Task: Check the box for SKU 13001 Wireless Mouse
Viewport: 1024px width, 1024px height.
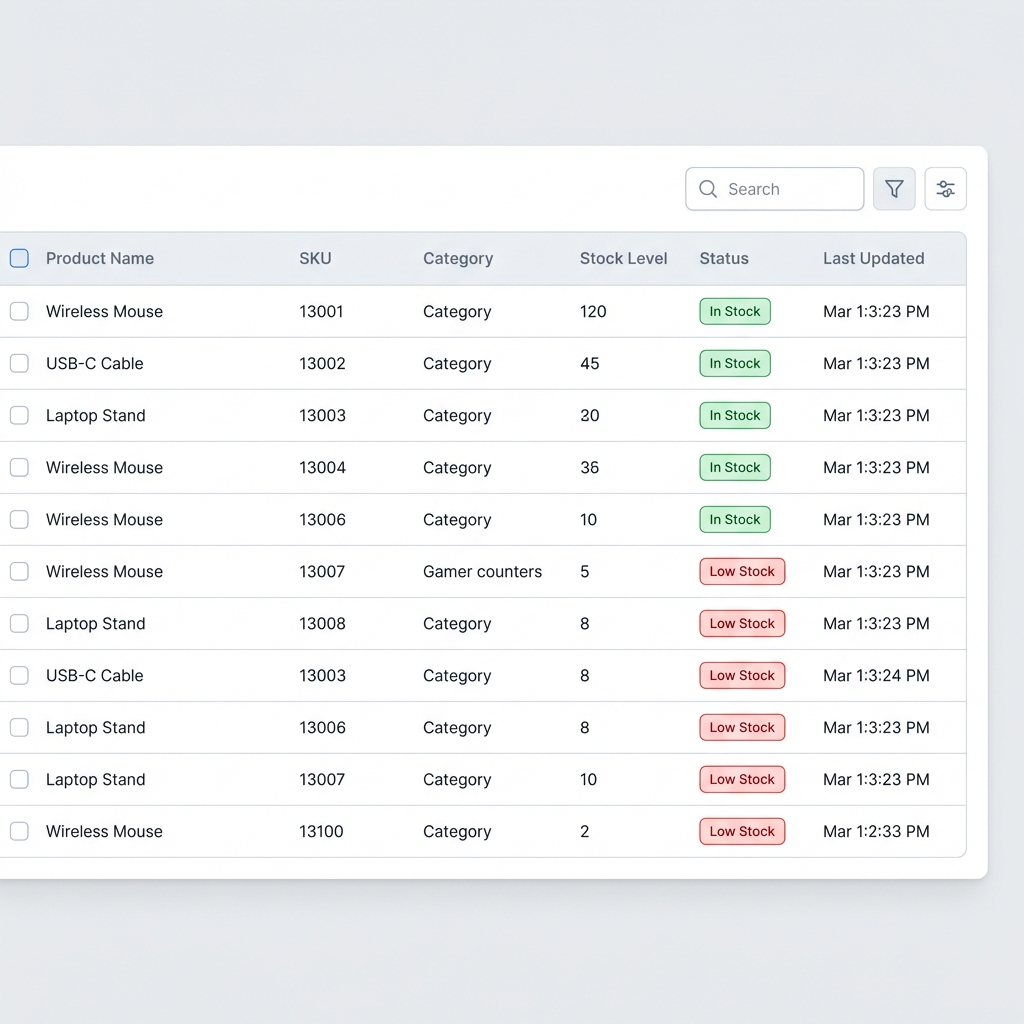Action: pos(19,311)
